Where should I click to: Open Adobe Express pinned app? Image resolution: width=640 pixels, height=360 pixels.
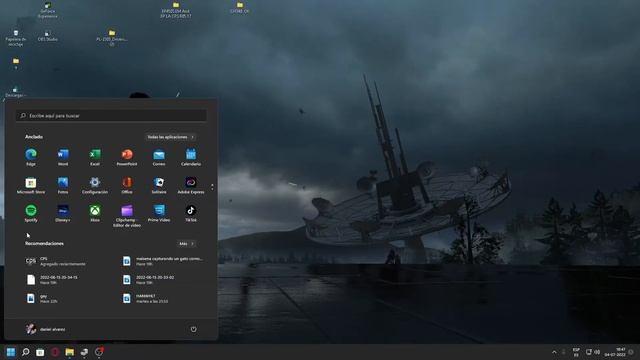(x=191, y=185)
